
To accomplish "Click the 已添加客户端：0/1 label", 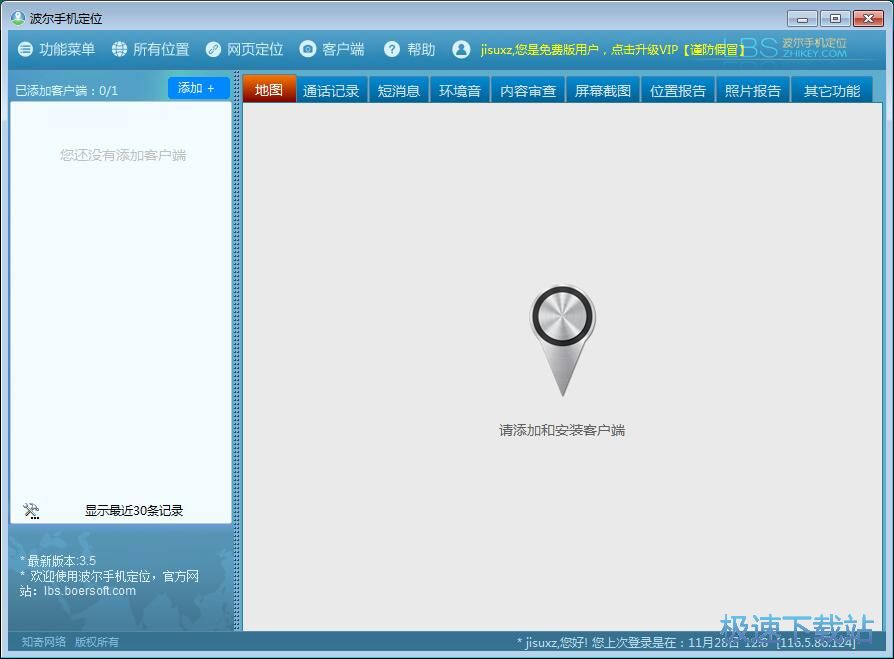I will click(x=67, y=91).
